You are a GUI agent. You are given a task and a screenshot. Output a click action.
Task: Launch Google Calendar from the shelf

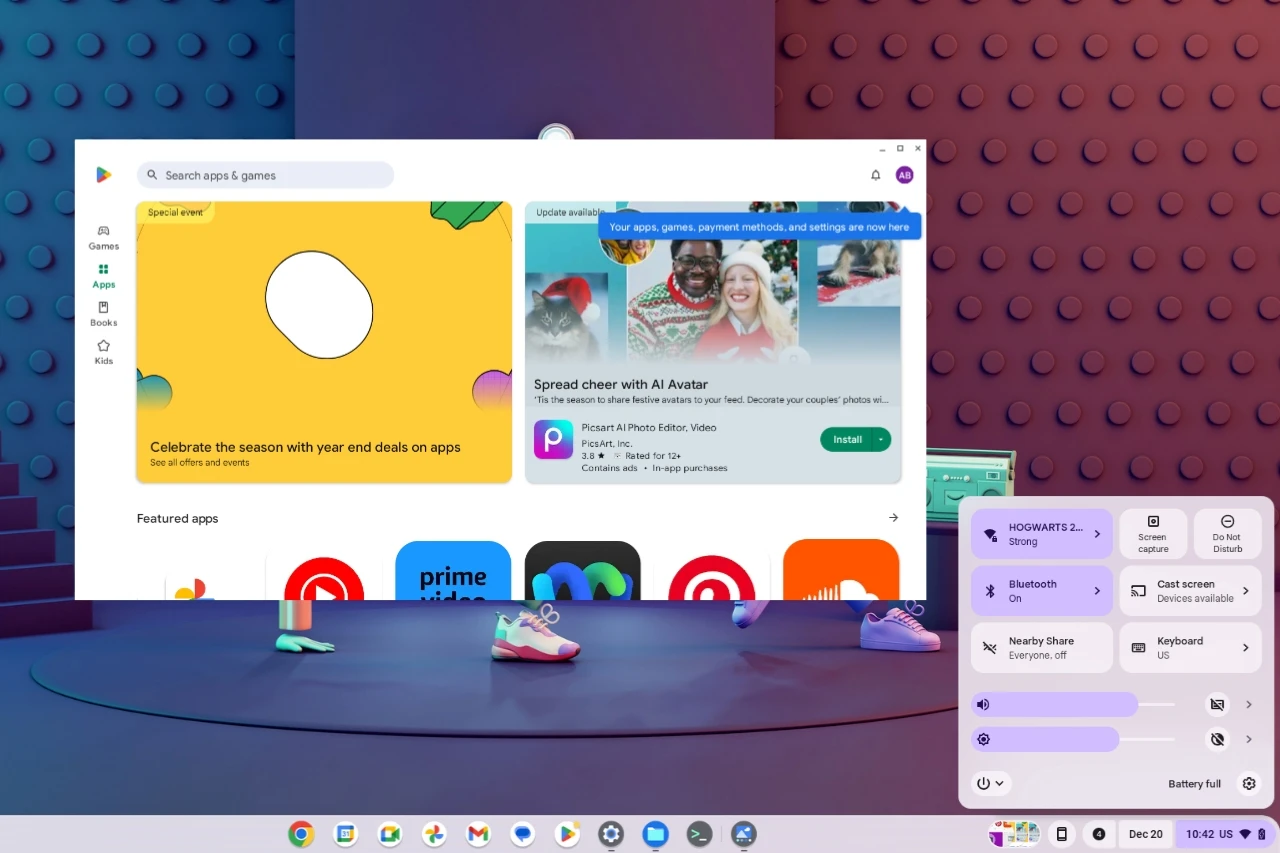coord(346,834)
